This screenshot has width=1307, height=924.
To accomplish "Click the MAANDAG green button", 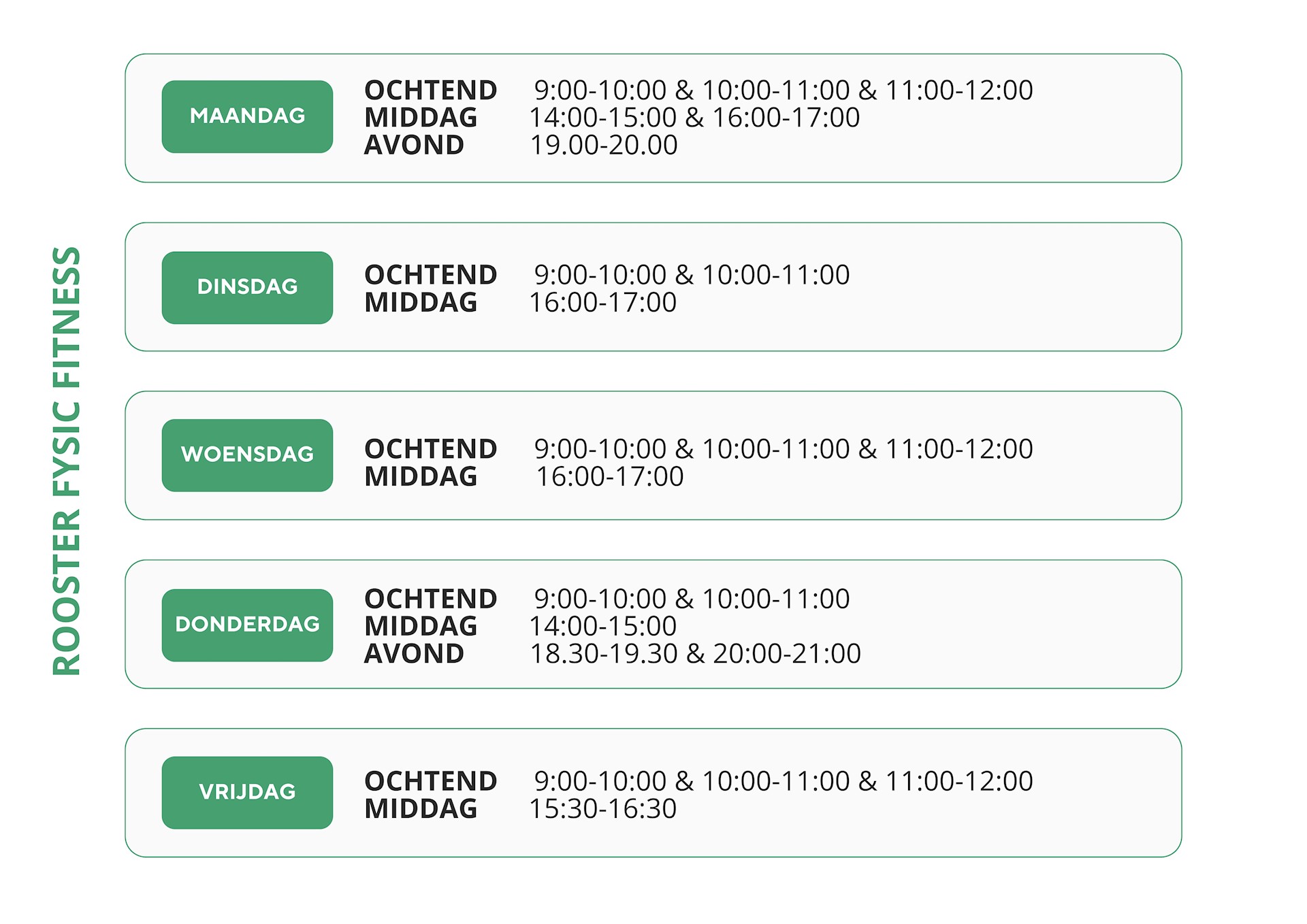I will [x=247, y=116].
